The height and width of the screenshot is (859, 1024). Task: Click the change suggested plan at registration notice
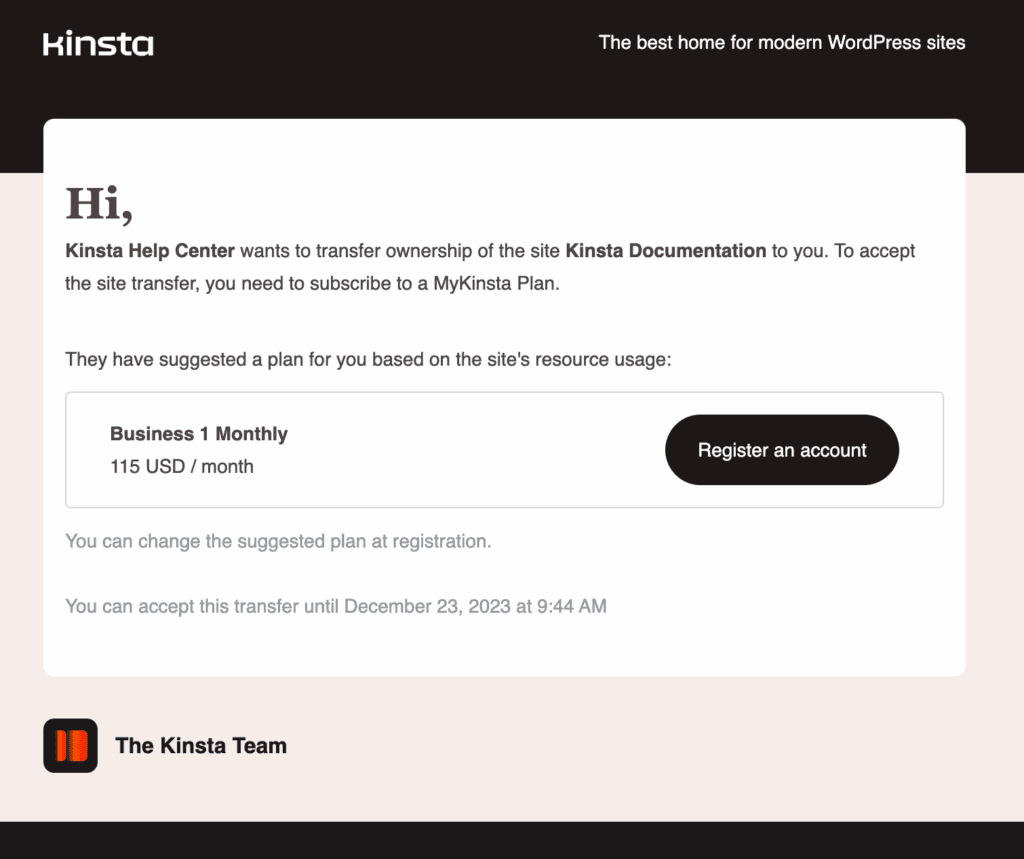coord(276,541)
